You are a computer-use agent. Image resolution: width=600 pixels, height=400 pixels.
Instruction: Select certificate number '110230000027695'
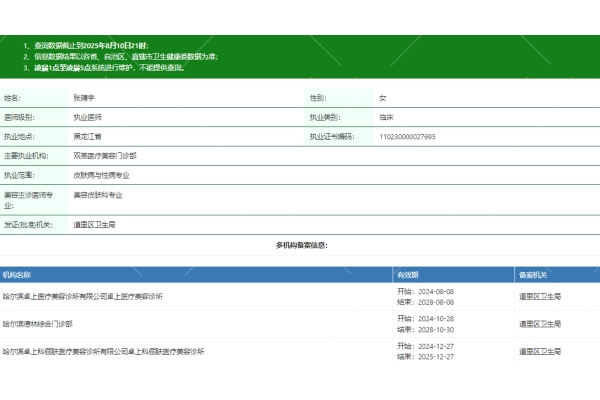[x=407, y=137]
